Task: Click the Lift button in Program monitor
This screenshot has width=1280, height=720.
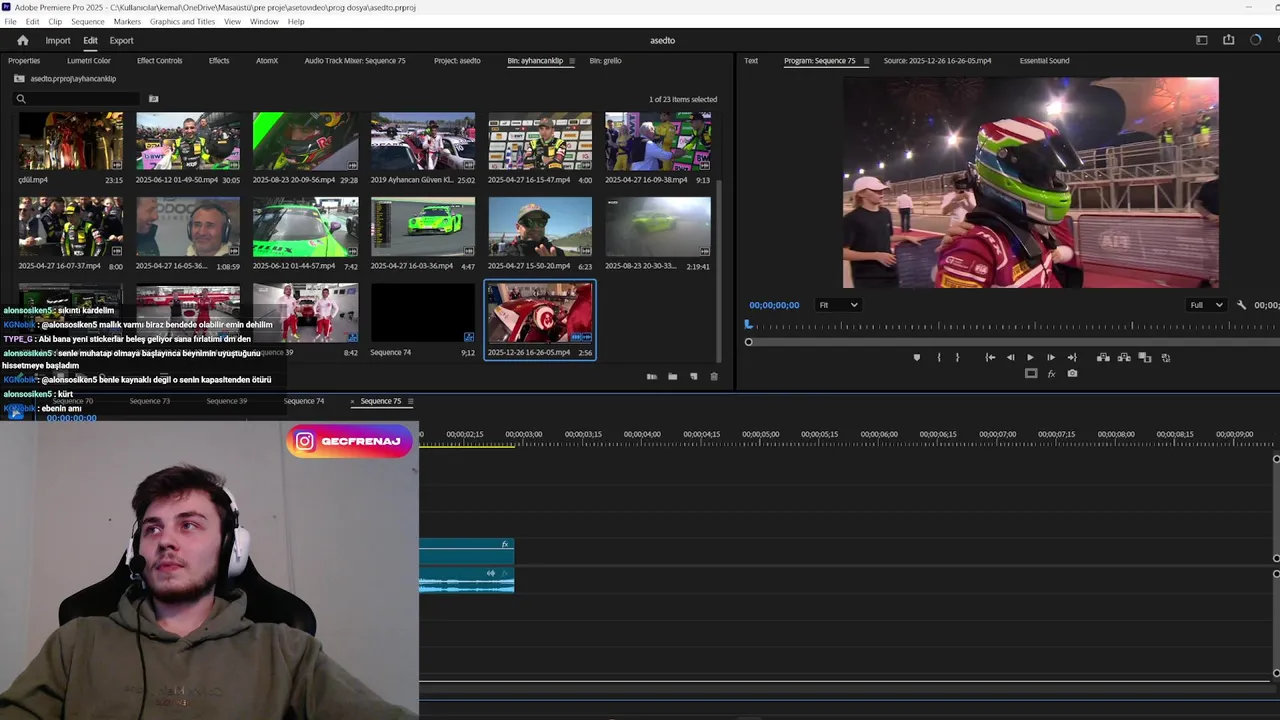Action: point(1103,357)
